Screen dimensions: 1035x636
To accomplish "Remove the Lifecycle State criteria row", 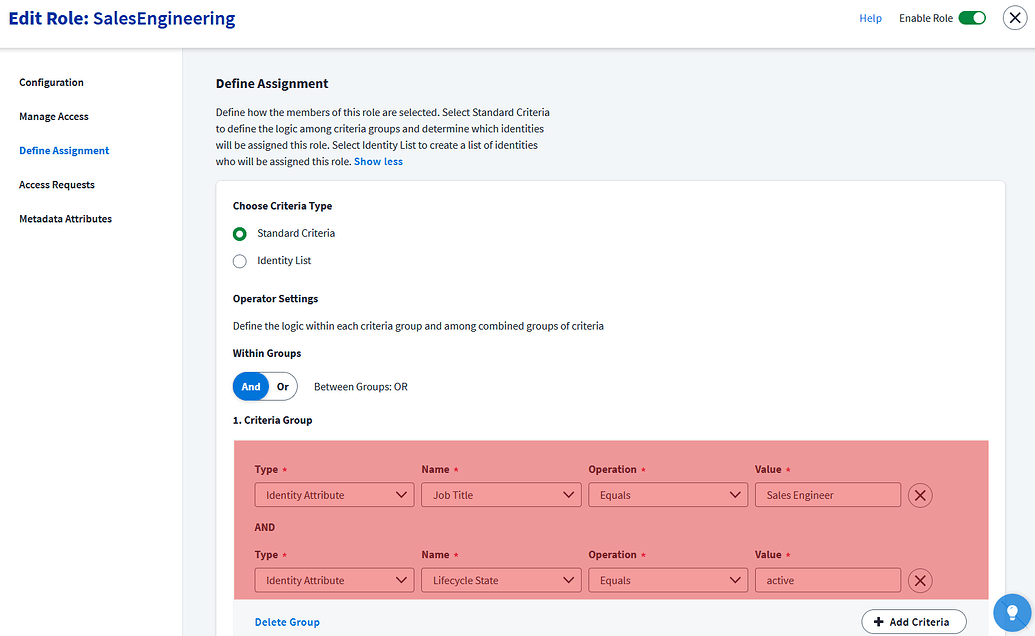I will (x=920, y=580).
